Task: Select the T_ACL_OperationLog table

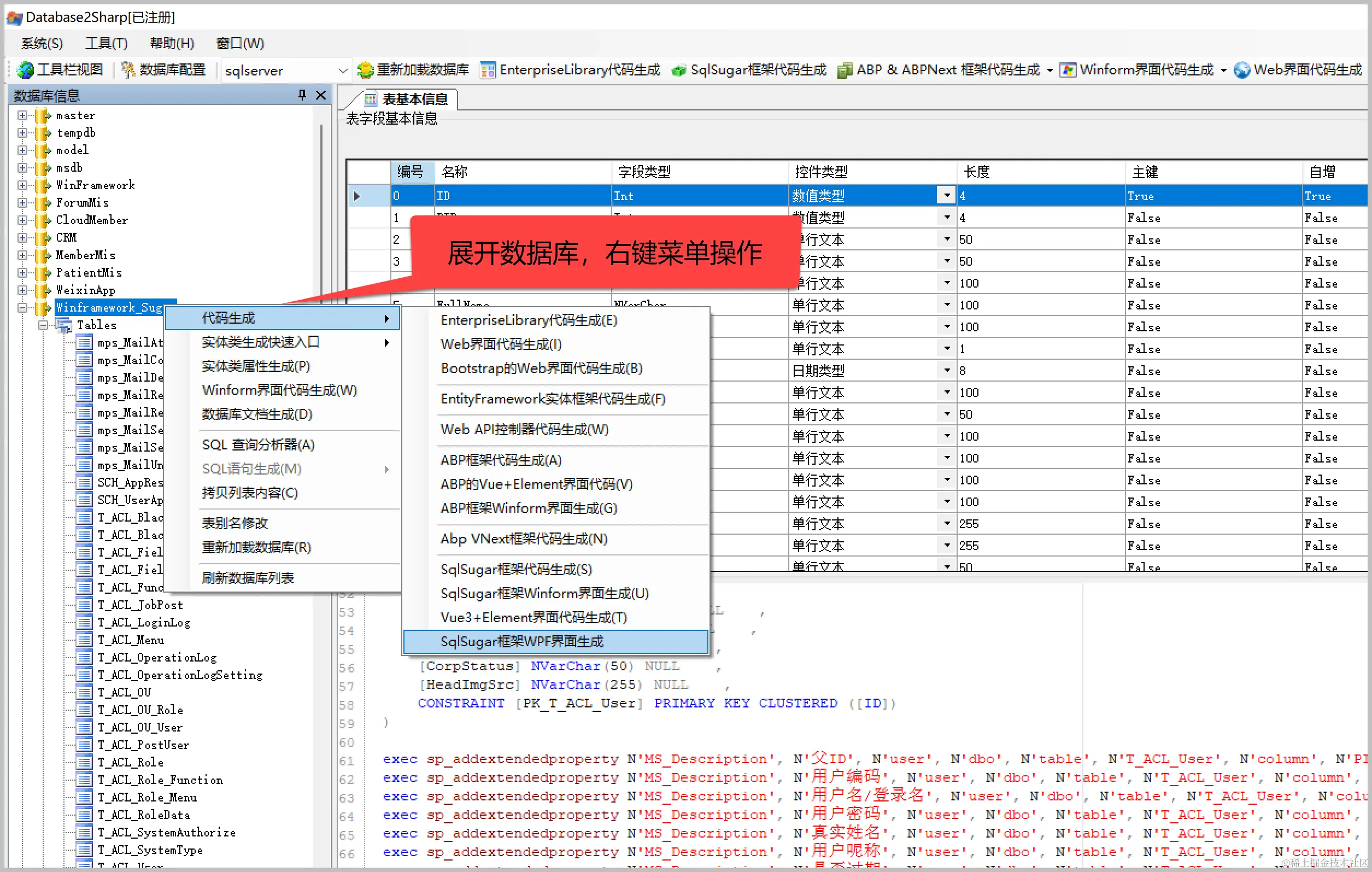Action: point(157,658)
